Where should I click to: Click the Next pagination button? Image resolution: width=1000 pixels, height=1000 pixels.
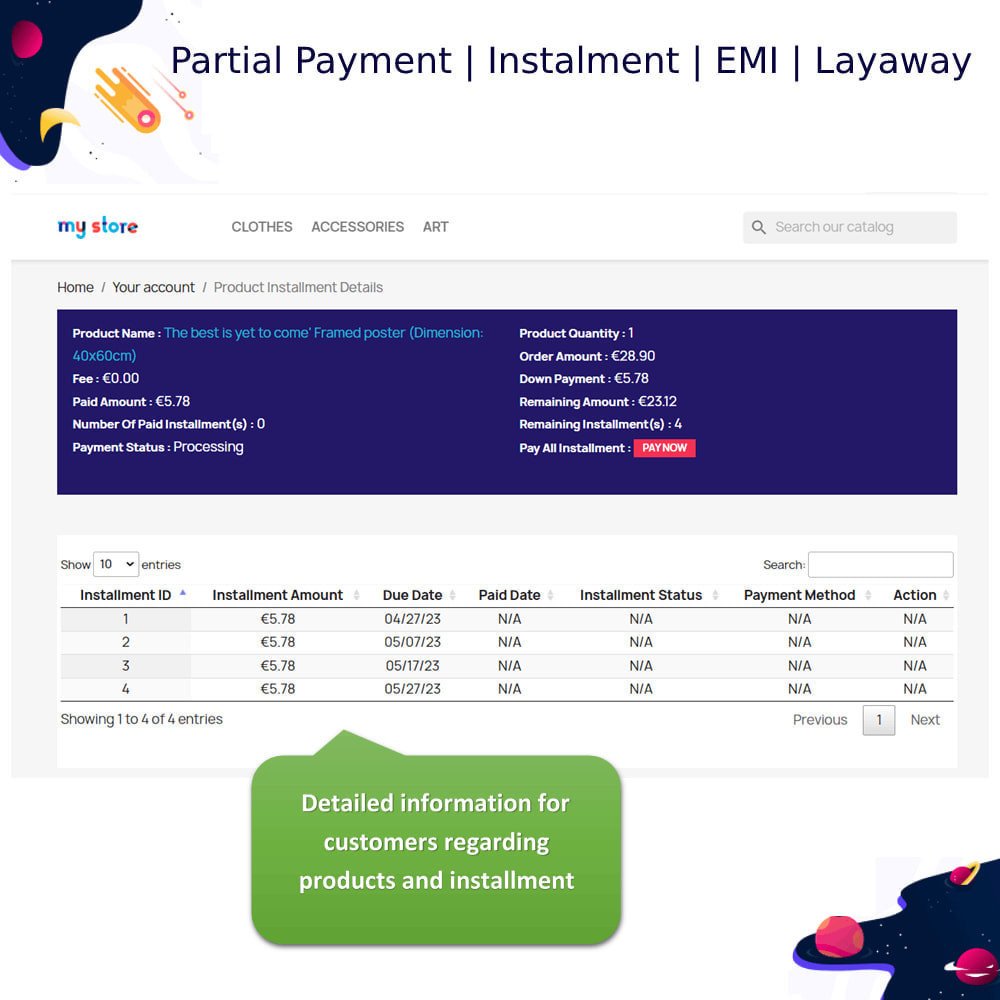coord(925,719)
